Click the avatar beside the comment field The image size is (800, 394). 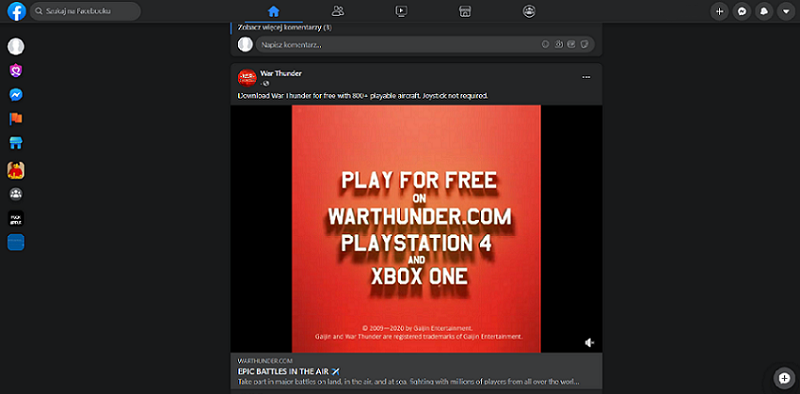pos(245,44)
